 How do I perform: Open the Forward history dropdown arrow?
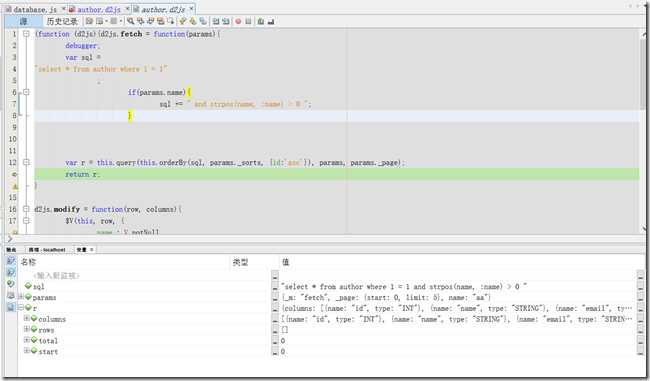[x=121, y=21]
